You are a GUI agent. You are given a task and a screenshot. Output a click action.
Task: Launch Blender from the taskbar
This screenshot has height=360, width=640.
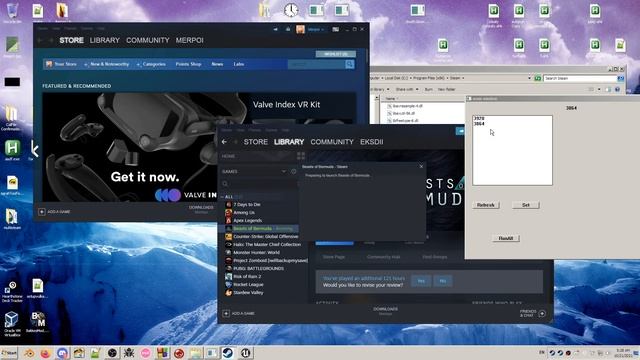tap(29, 353)
